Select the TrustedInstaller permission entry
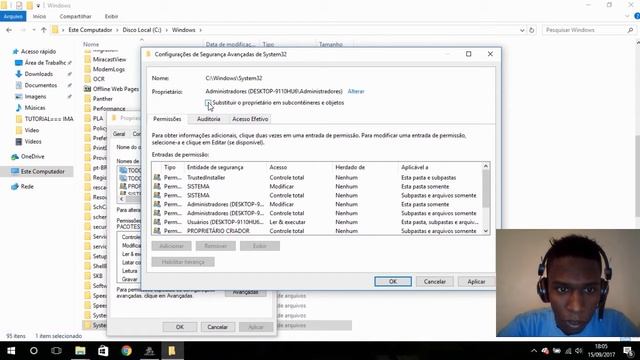Image resolution: width=640 pixels, height=360 pixels. [x=318, y=178]
